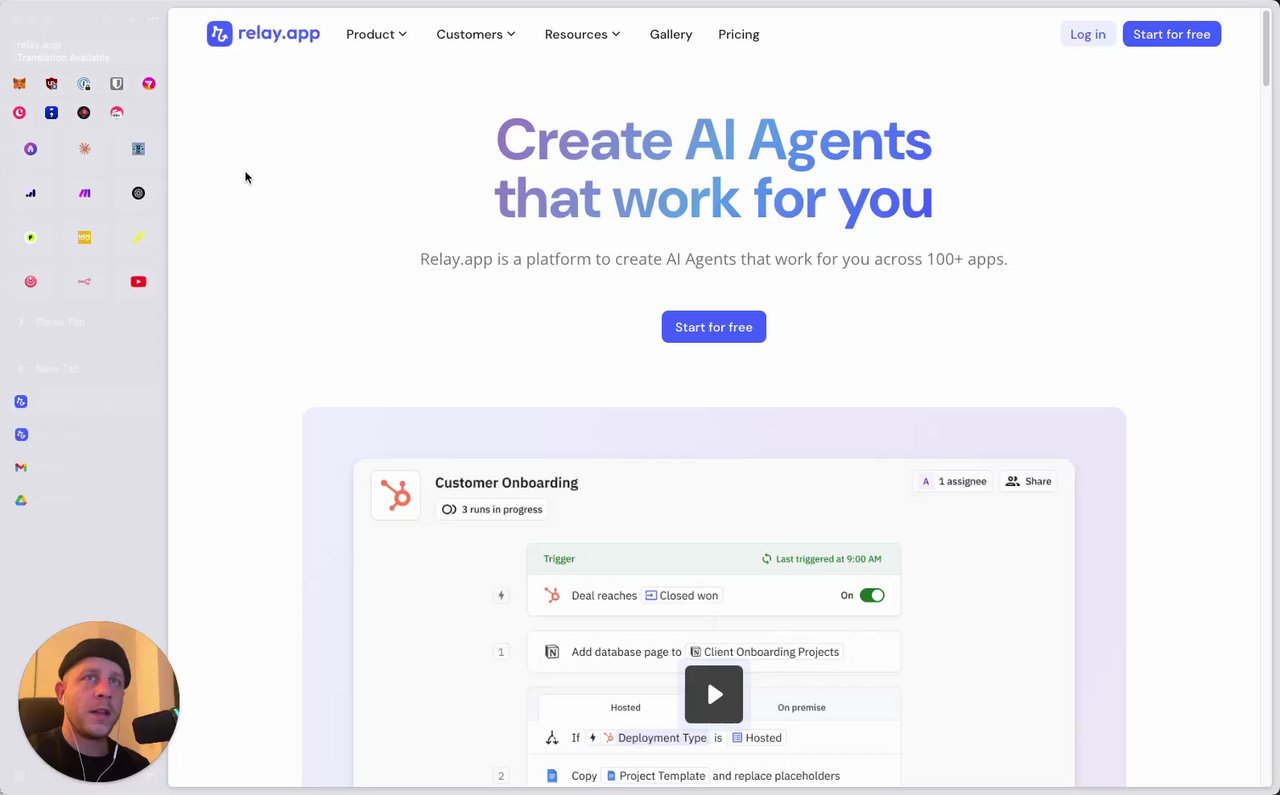The width and height of the screenshot is (1280, 795).
Task: Click the Notion icon on Add database page step
Action: pyautogui.click(x=552, y=652)
